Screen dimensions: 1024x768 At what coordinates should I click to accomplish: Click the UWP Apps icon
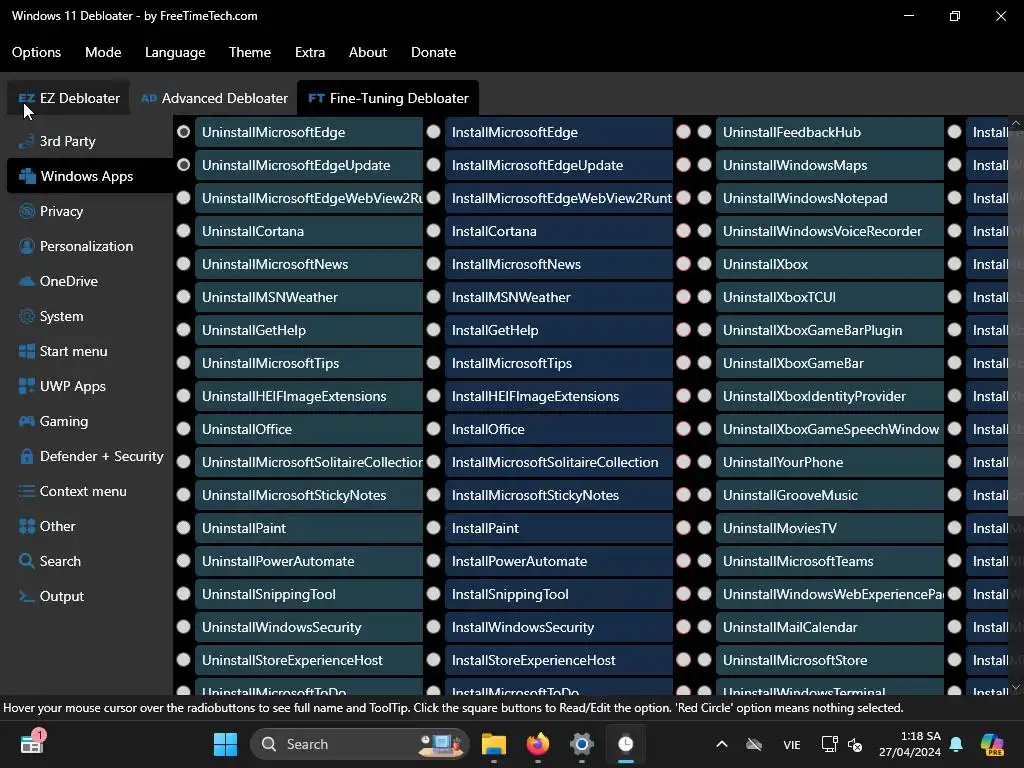click(27, 386)
